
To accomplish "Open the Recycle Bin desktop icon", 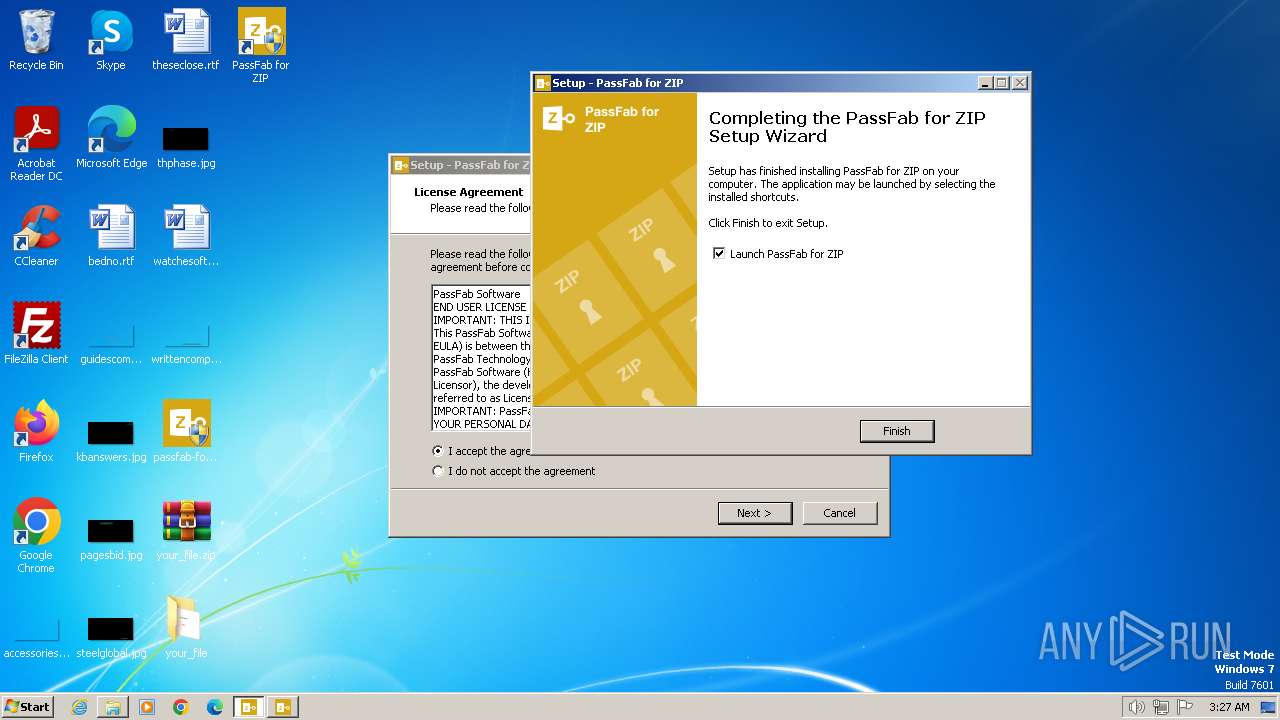I will (36, 40).
